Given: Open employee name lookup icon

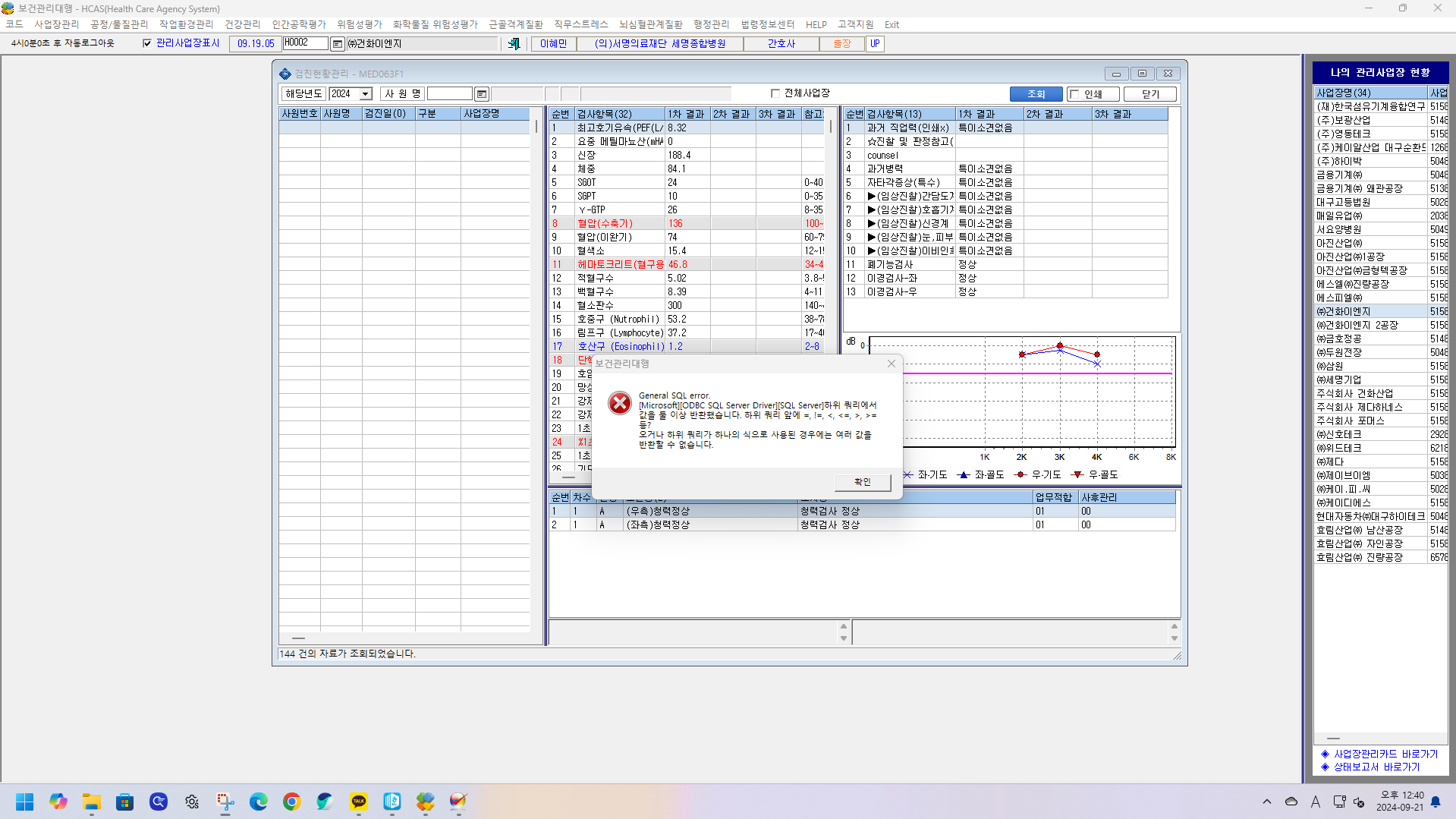Looking at the screenshot, I should pos(481,94).
